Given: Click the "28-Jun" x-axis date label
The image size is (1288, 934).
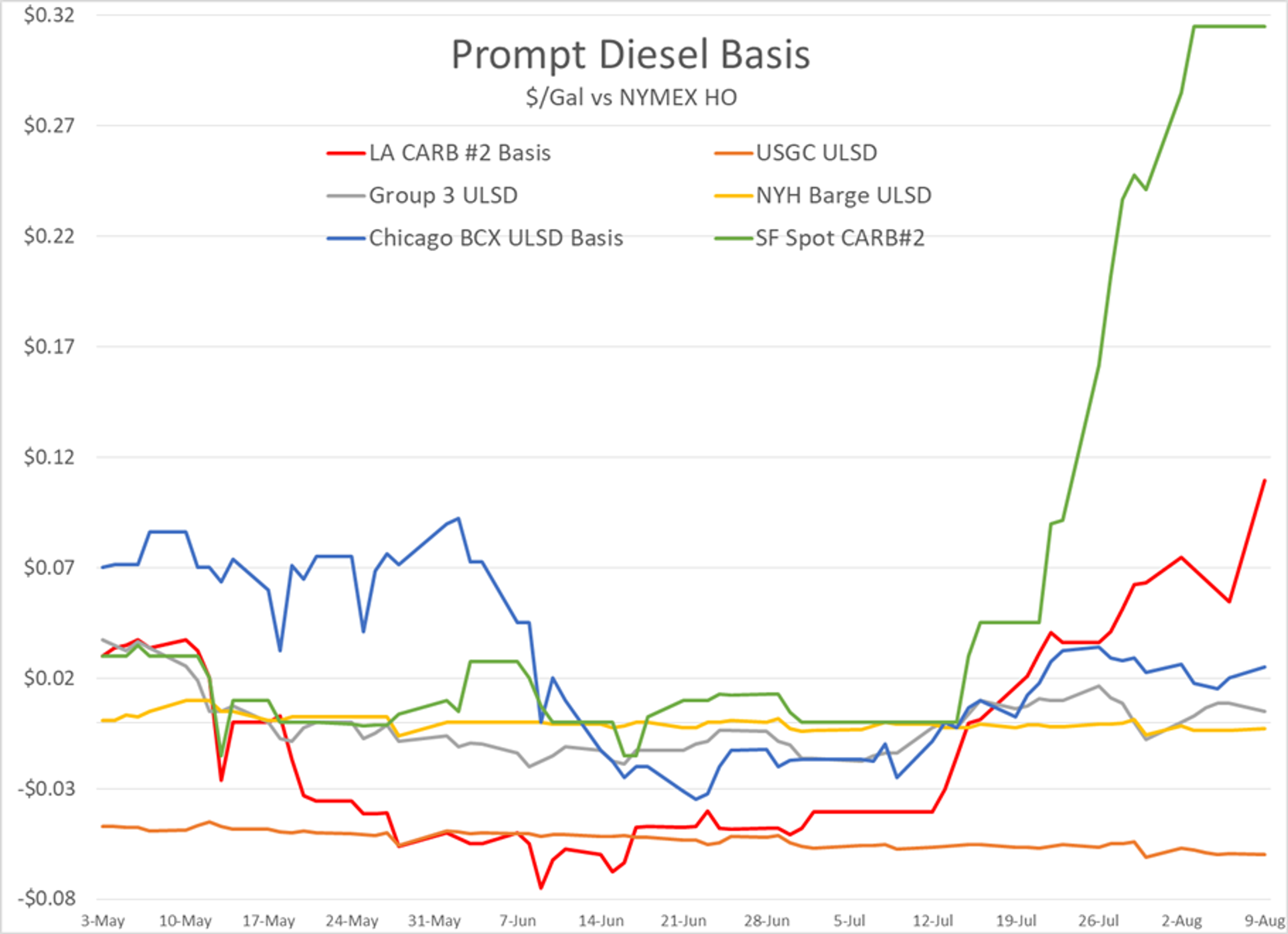Looking at the screenshot, I should coord(767,920).
